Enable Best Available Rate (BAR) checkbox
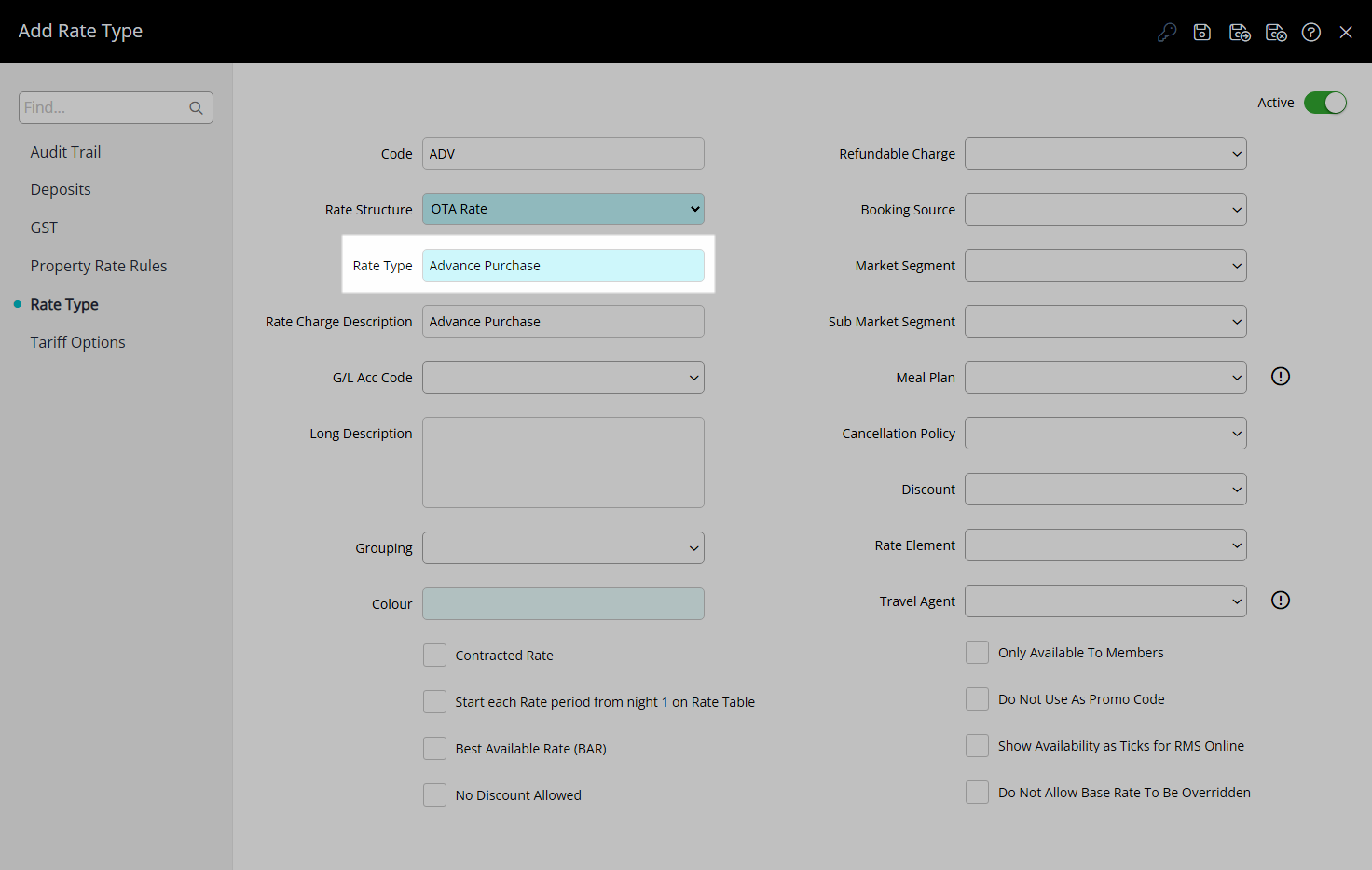The image size is (1372, 870). click(434, 749)
